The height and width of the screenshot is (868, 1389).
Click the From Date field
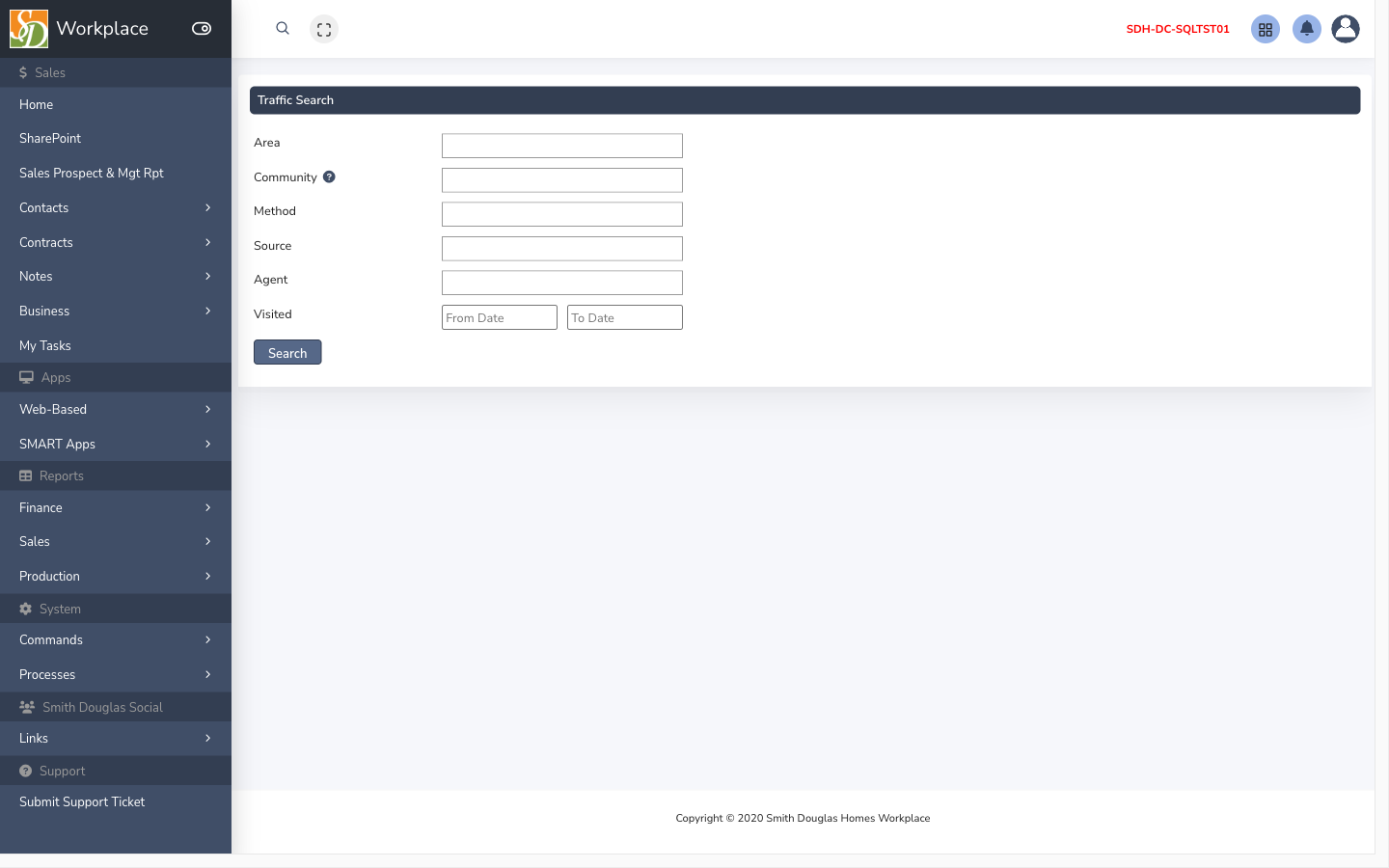pyautogui.click(x=500, y=317)
